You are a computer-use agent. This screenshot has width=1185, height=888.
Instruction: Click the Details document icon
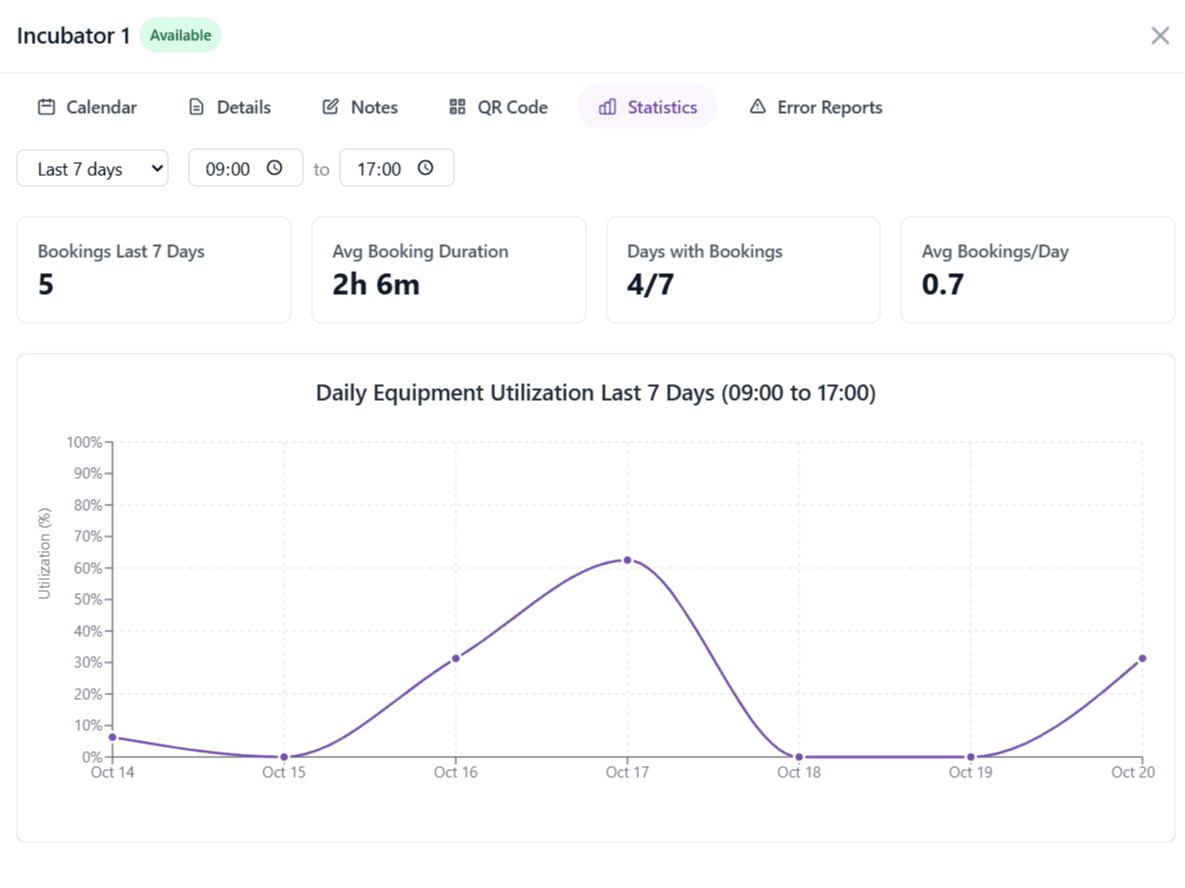pyautogui.click(x=196, y=106)
